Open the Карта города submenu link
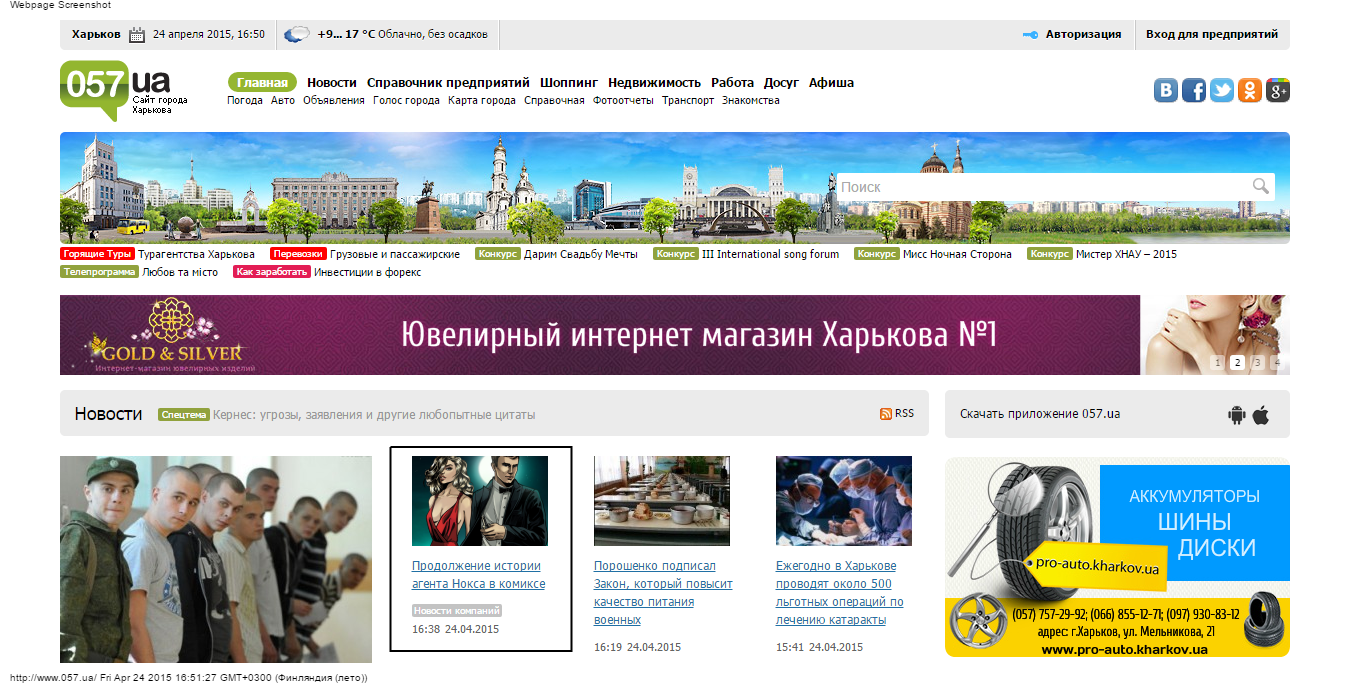 [x=482, y=100]
